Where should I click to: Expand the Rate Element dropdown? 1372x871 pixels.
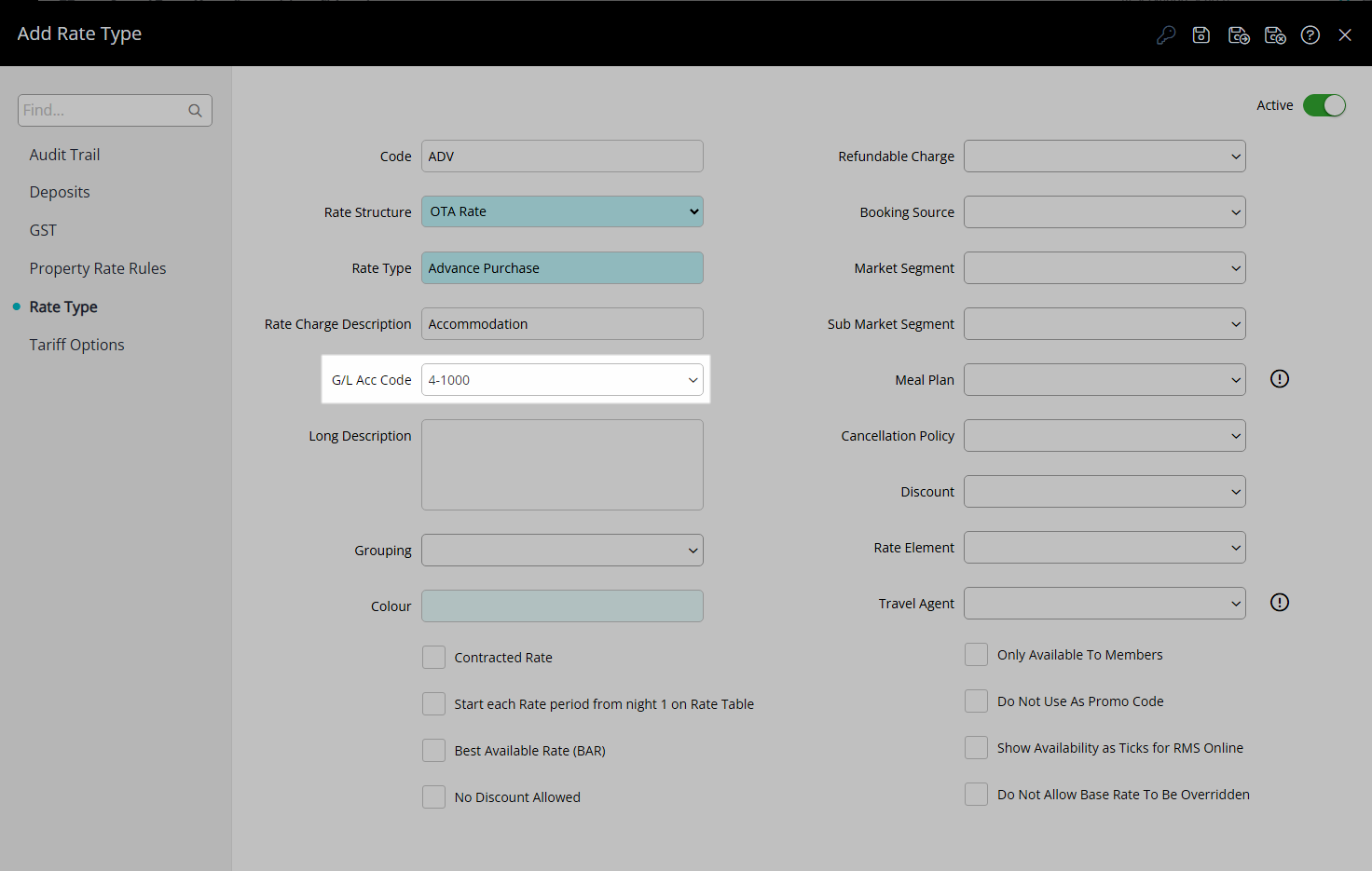pos(1104,548)
